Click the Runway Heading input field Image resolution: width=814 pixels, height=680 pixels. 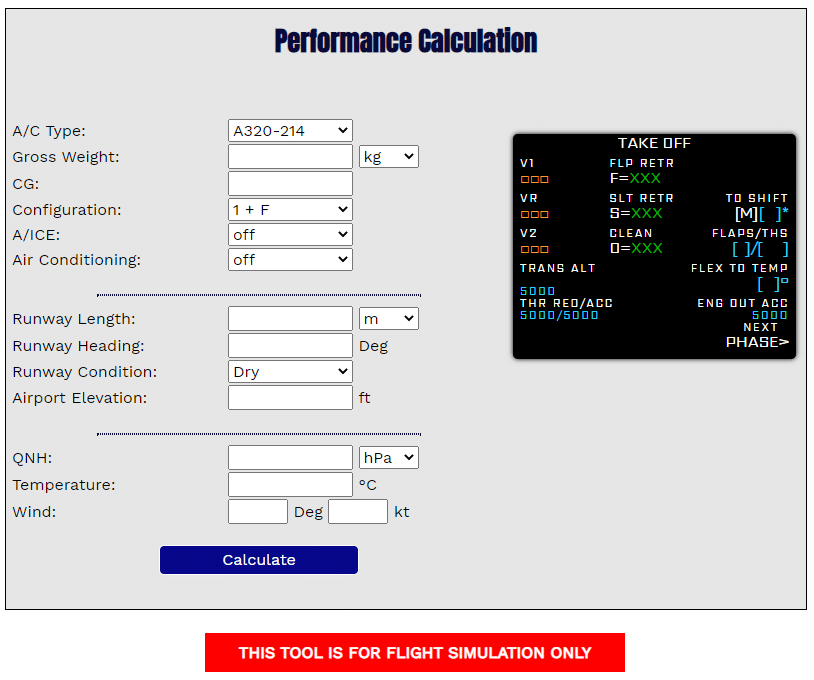[290, 346]
